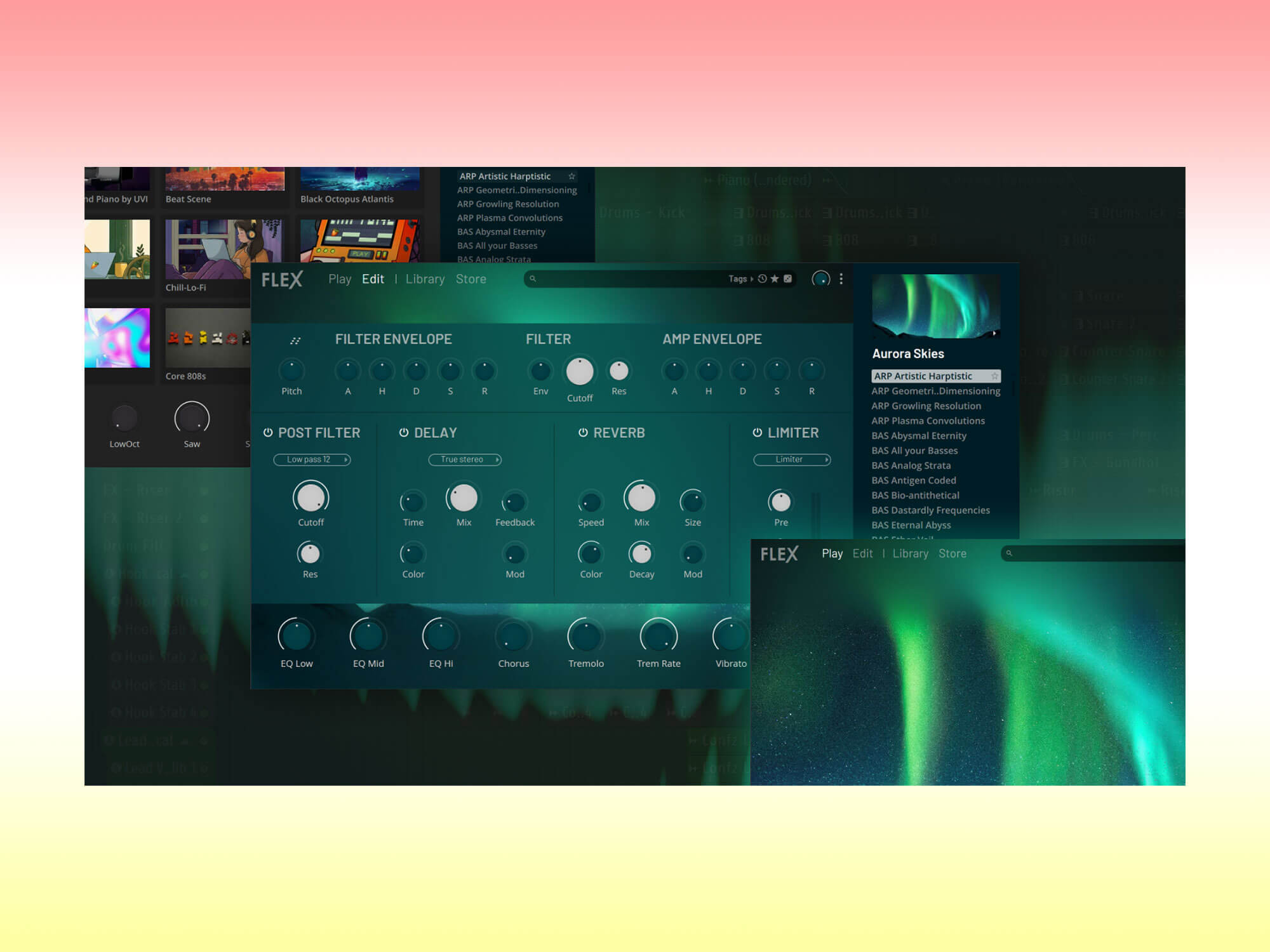Screen dimensions: 1270x952
Task: Open Library tab in lower-right FLEX window
Action: pos(910,553)
